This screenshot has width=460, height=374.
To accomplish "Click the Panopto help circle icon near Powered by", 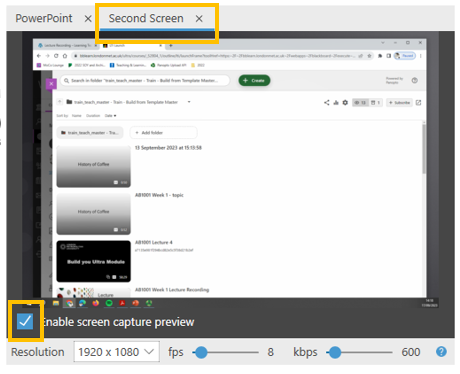I will [x=414, y=80].
